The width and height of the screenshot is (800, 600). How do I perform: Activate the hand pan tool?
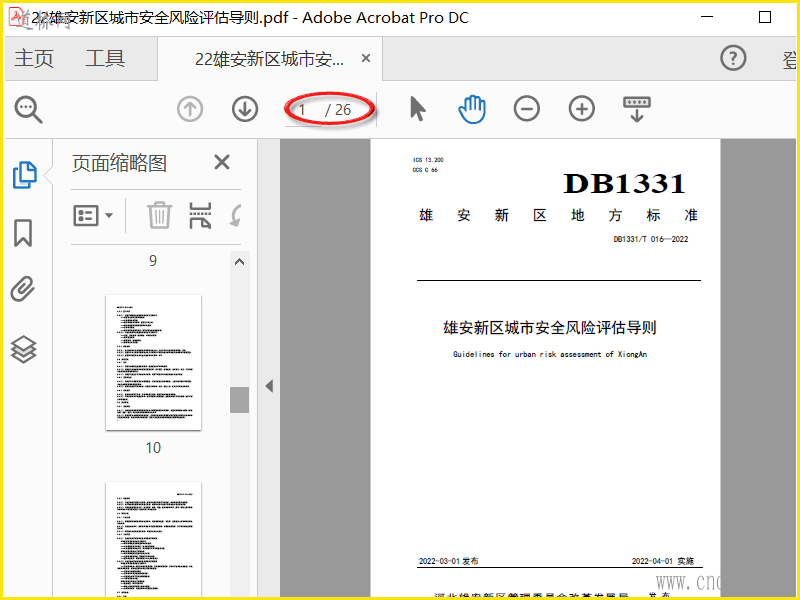point(472,109)
